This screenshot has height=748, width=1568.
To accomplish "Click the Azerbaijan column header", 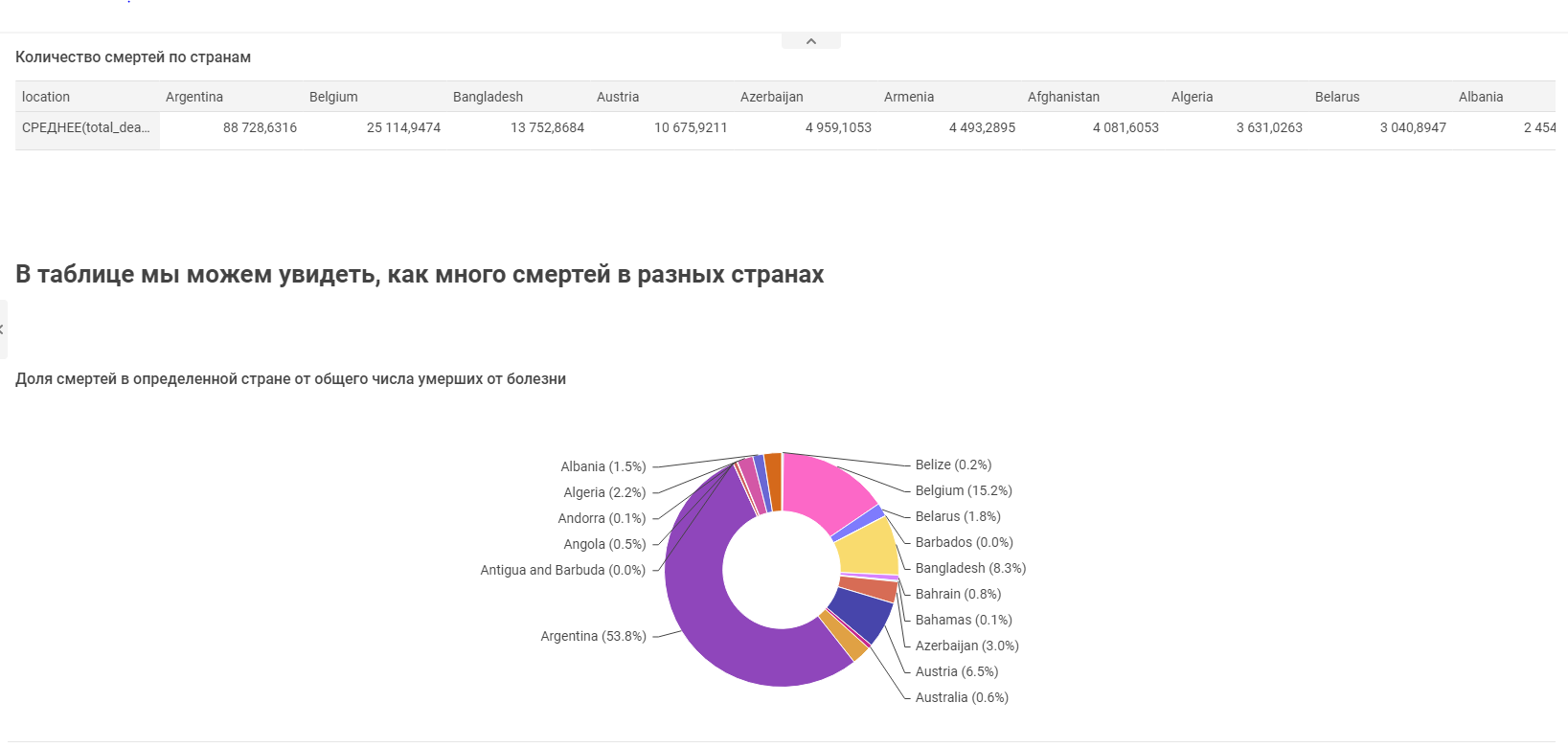I will [772, 97].
